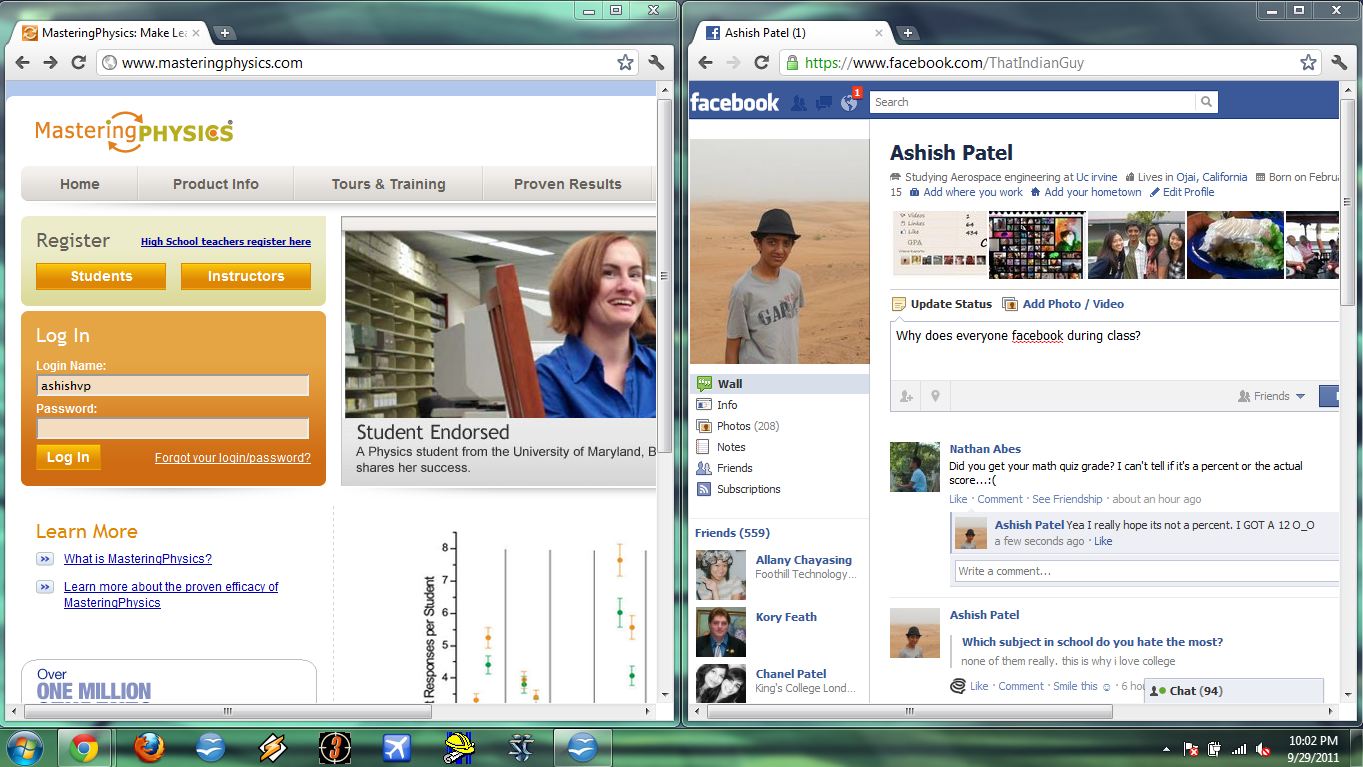Open Facebook messages icon in header
This screenshot has width=1363, height=767.
[824, 102]
